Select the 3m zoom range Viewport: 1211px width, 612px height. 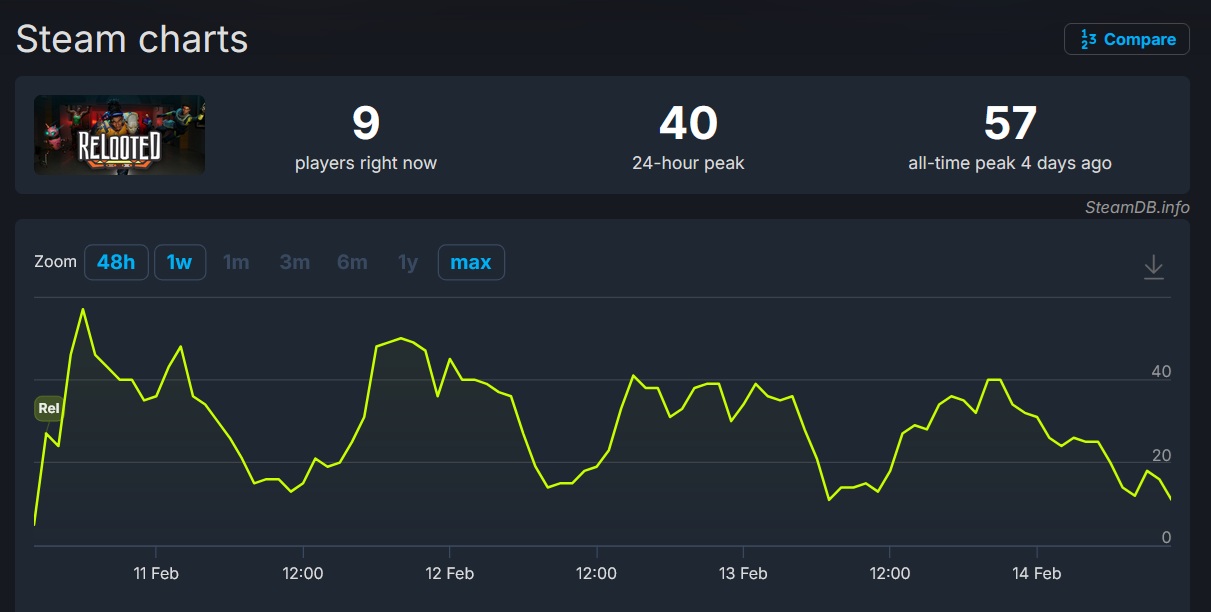[x=295, y=262]
